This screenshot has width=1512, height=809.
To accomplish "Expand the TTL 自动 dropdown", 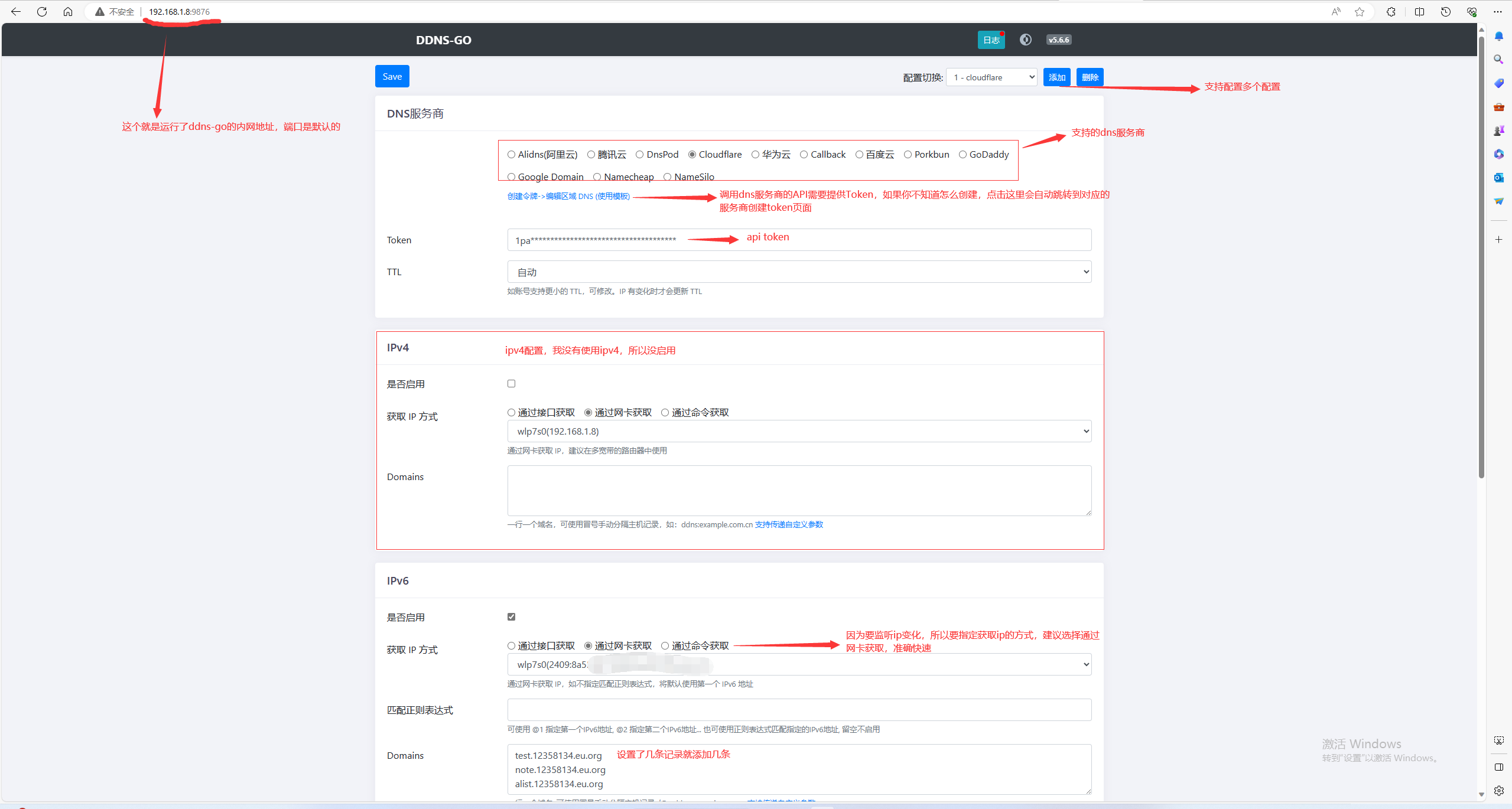I will pyautogui.click(x=799, y=272).
